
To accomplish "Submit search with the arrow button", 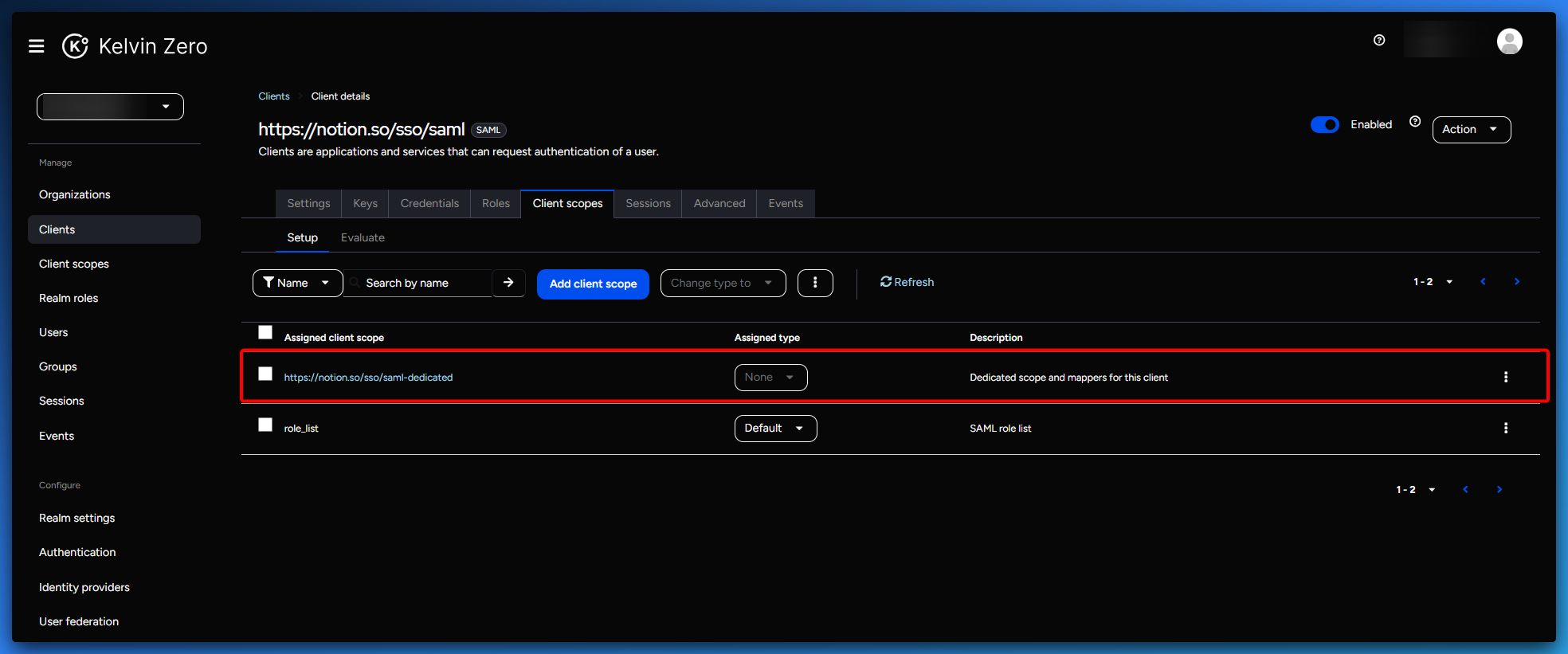I will click(508, 283).
